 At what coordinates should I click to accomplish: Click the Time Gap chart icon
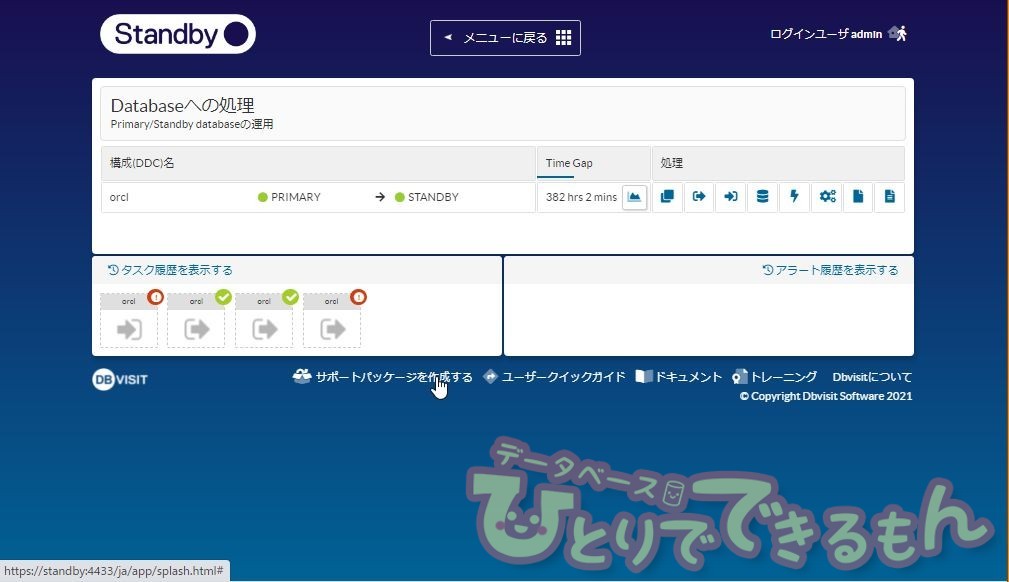[x=634, y=197]
